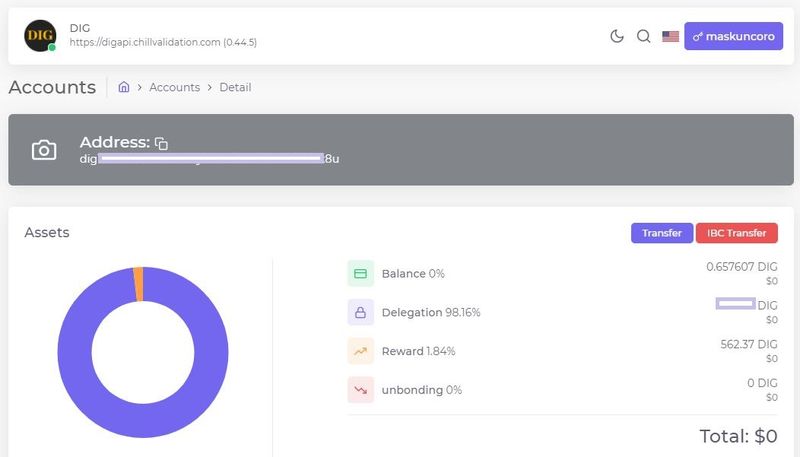Click the DIG chain logo
Screen dimensions: 800x457
(x=40, y=36)
